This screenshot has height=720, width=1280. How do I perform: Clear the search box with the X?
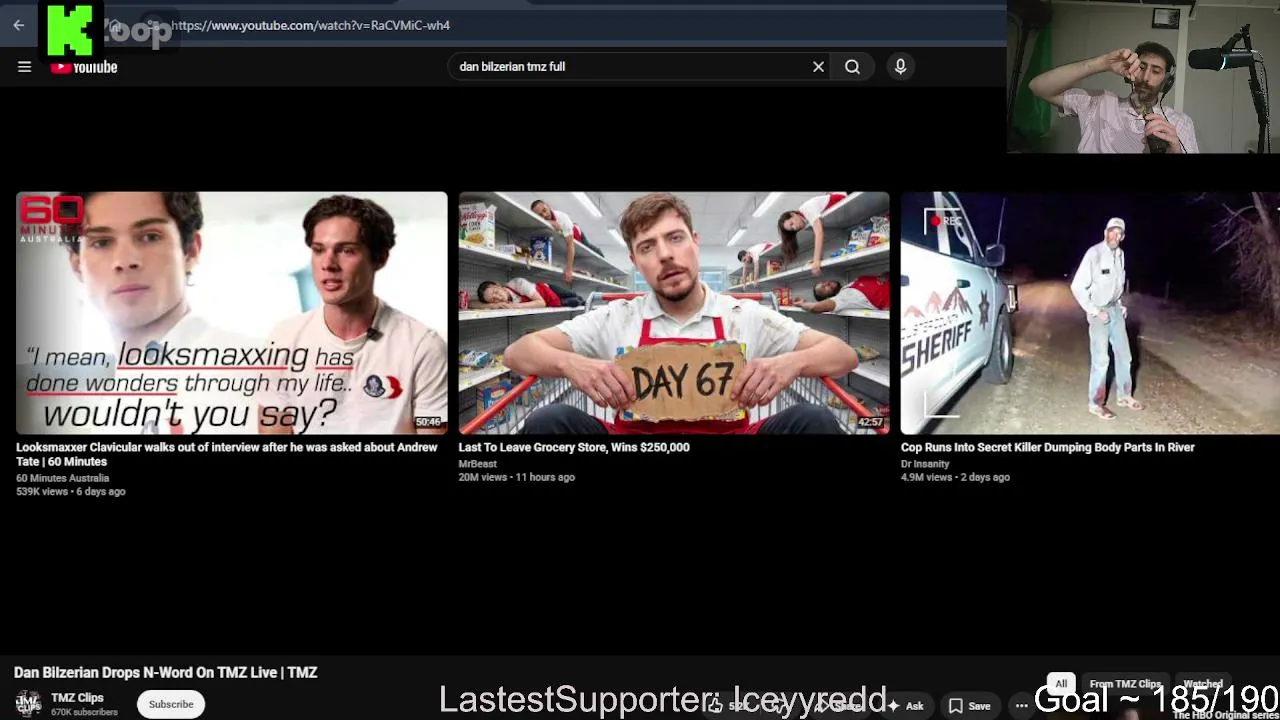[818, 67]
